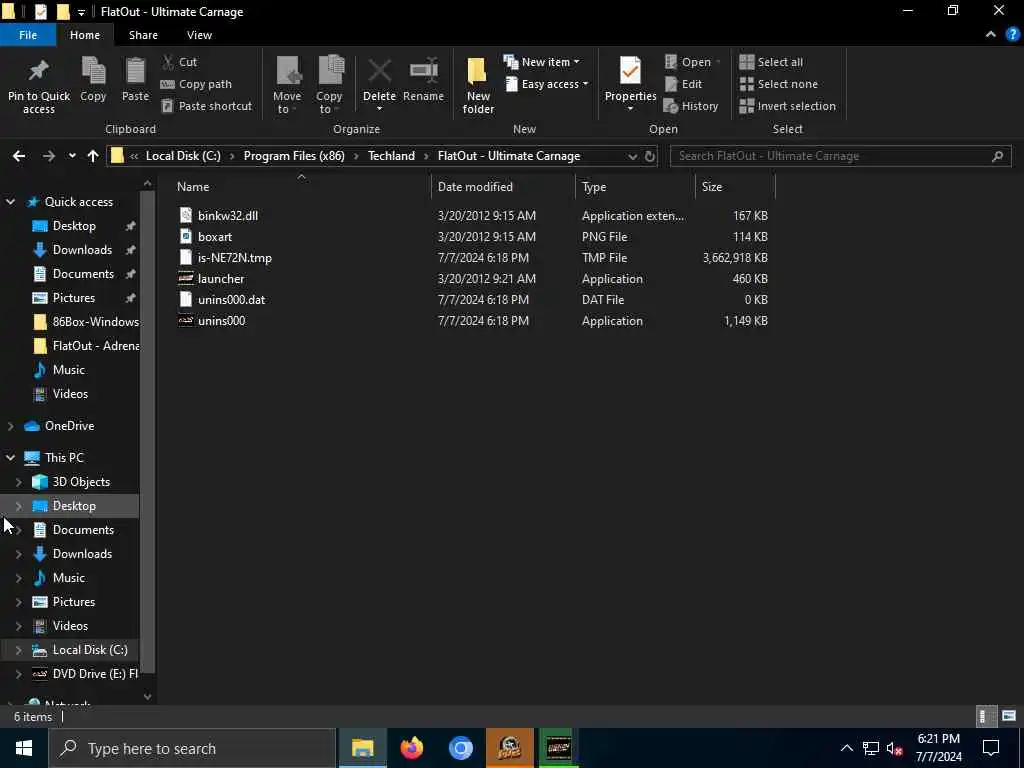The image size is (1024, 768).
Task: Click the Delete X icon
Action: tap(379, 71)
